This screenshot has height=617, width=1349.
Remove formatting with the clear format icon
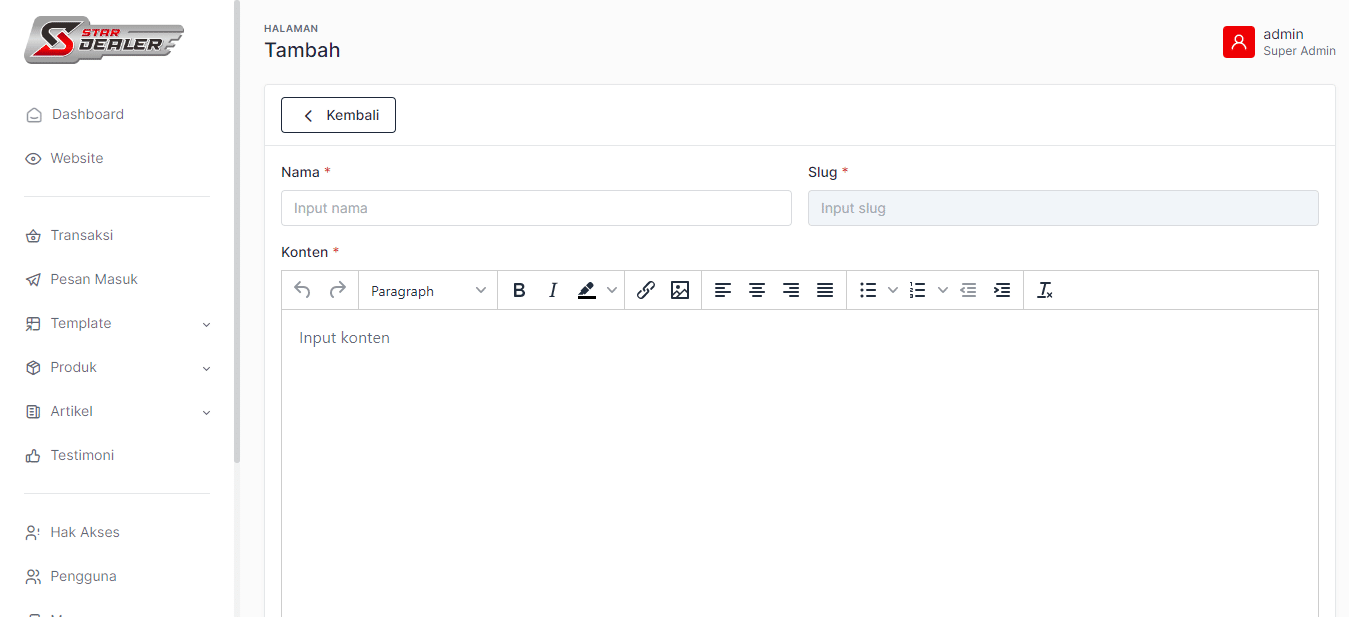click(x=1045, y=290)
